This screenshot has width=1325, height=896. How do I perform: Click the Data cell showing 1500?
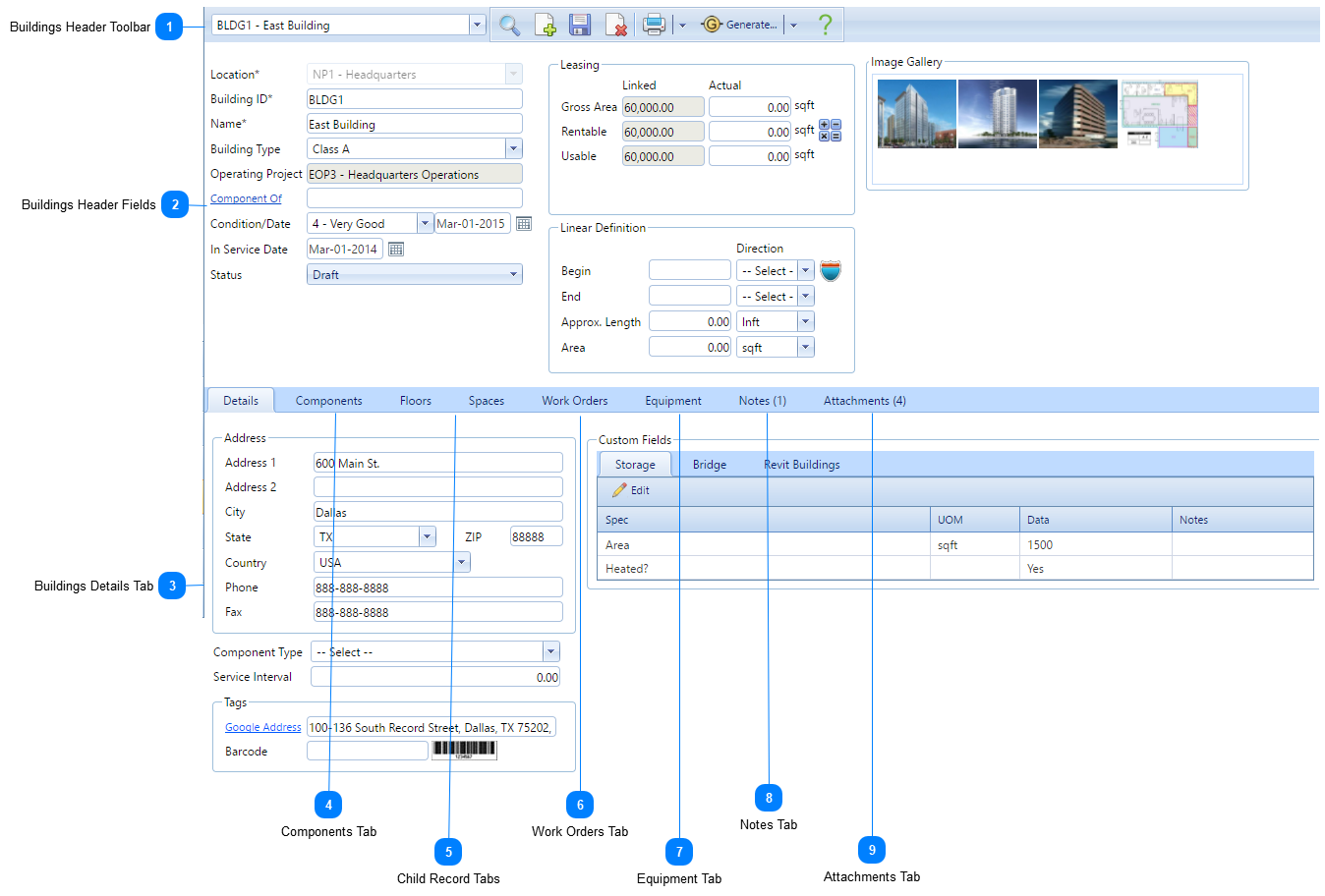coord(1095,545)
